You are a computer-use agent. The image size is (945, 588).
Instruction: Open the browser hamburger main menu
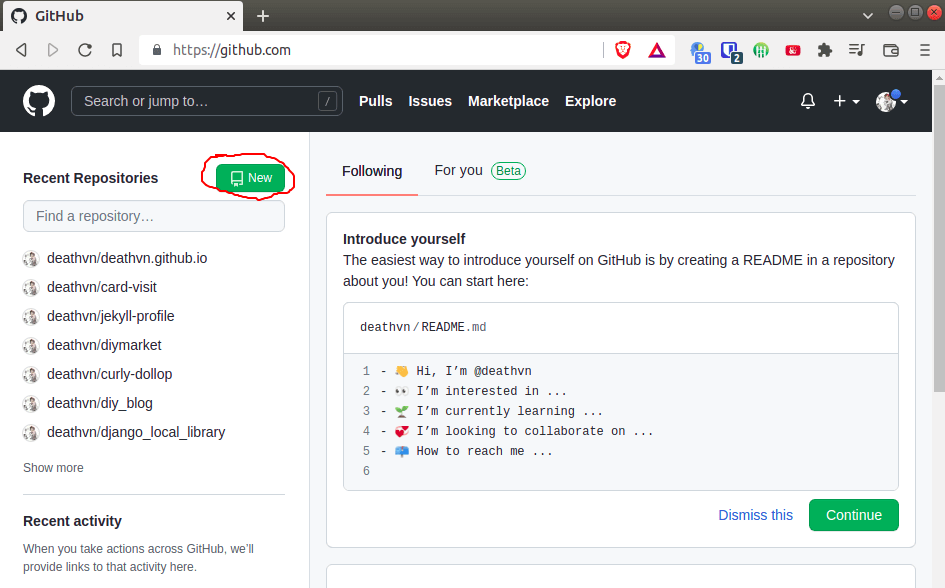point(925,50)
